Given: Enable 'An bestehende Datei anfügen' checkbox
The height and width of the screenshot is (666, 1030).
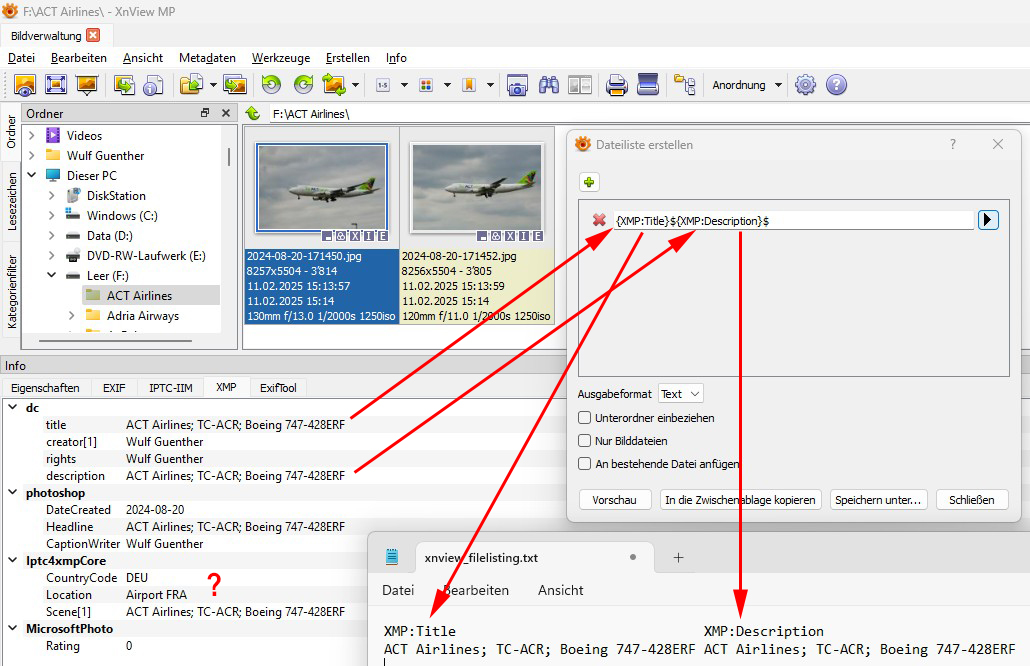Looking at the screenshot, I should (x=584, y=464).
